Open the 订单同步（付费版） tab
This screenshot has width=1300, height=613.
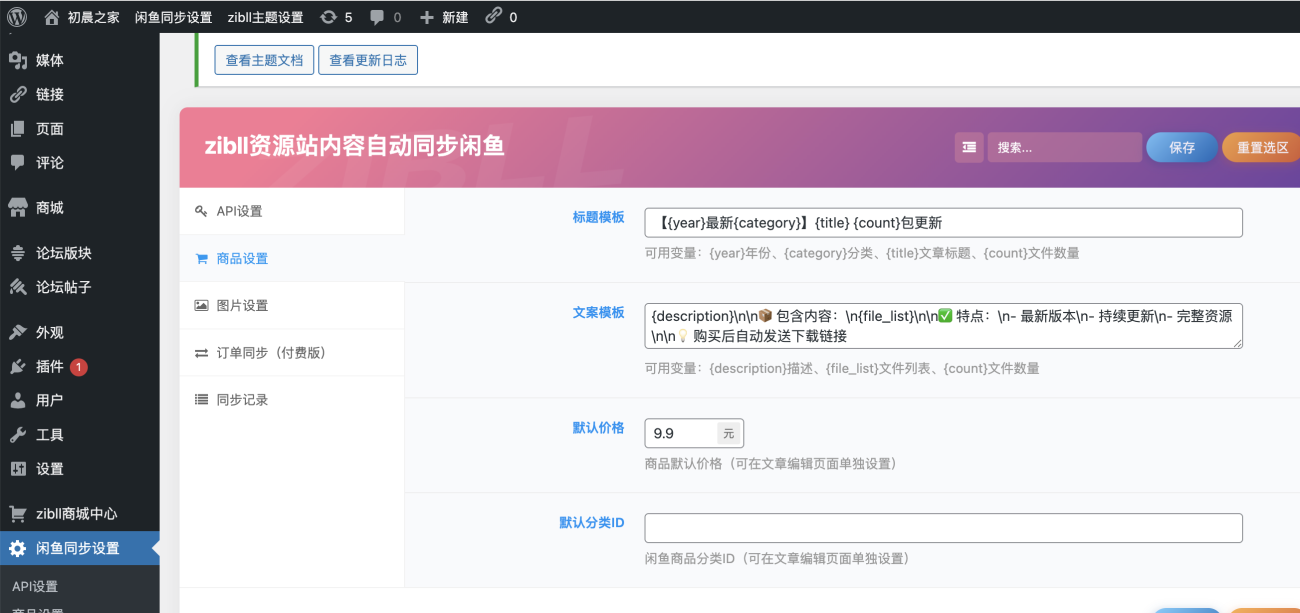click(x=271, y=352)
